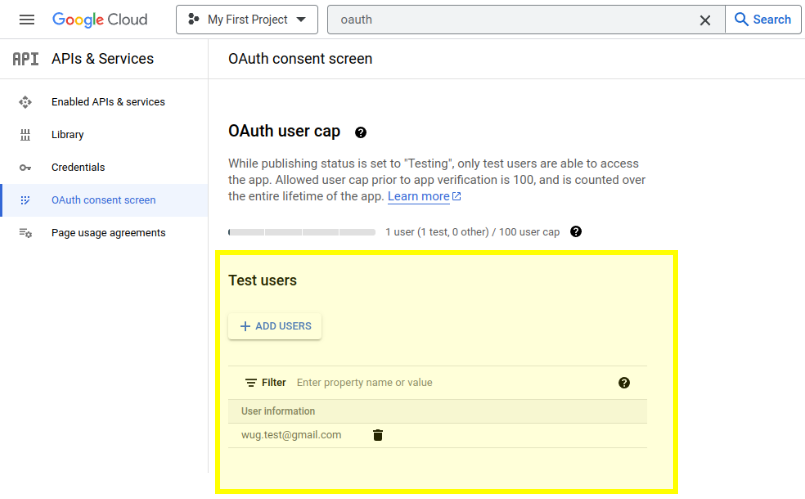The width and height of the screenshot is (805, 499).
Task: Open Page usage agreements
Action: (108, 233)
